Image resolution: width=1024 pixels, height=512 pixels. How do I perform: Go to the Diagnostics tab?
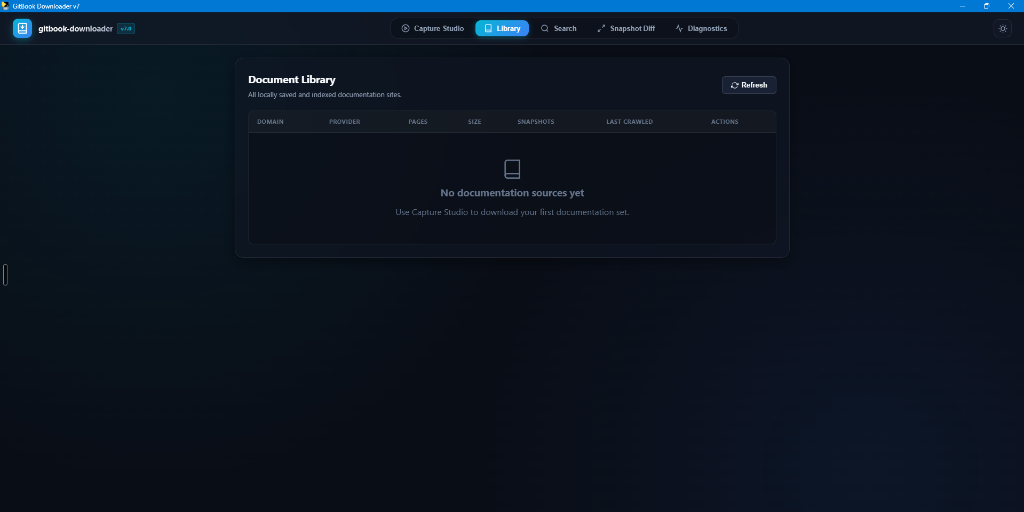[x=701, y=28]
